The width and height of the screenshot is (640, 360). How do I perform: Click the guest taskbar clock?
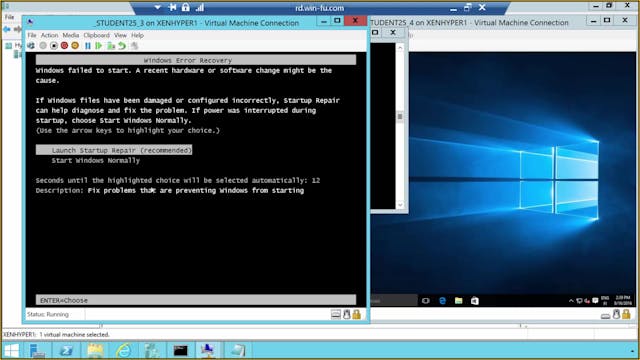pos(623,300)
